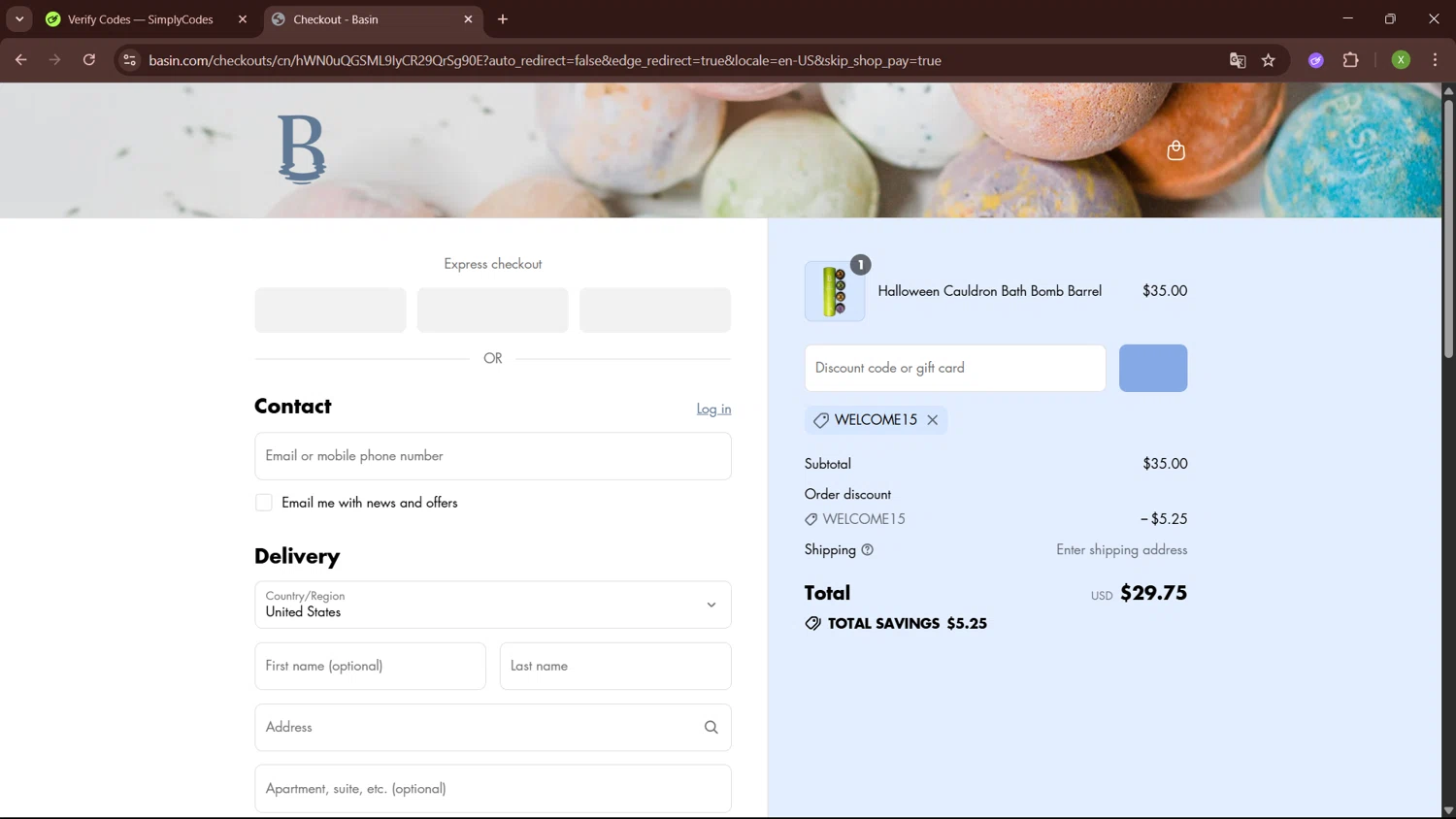Click the scrollbar down arrow
This screenshot has height=819, width=1456.
(1448, 810)
